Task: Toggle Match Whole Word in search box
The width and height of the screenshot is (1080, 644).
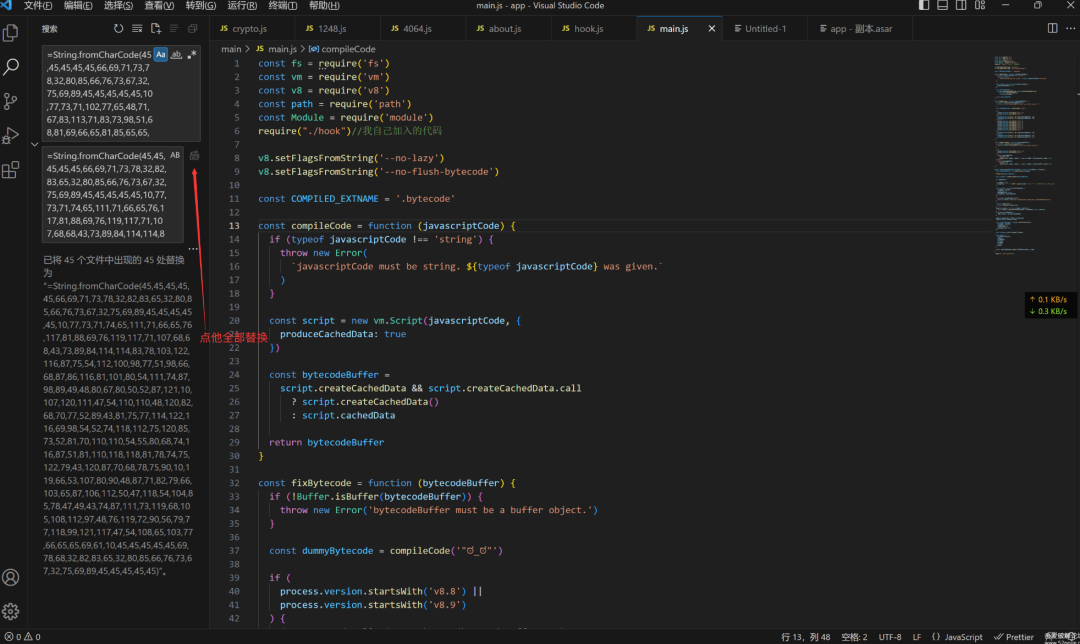Action: tap(176, 54)
